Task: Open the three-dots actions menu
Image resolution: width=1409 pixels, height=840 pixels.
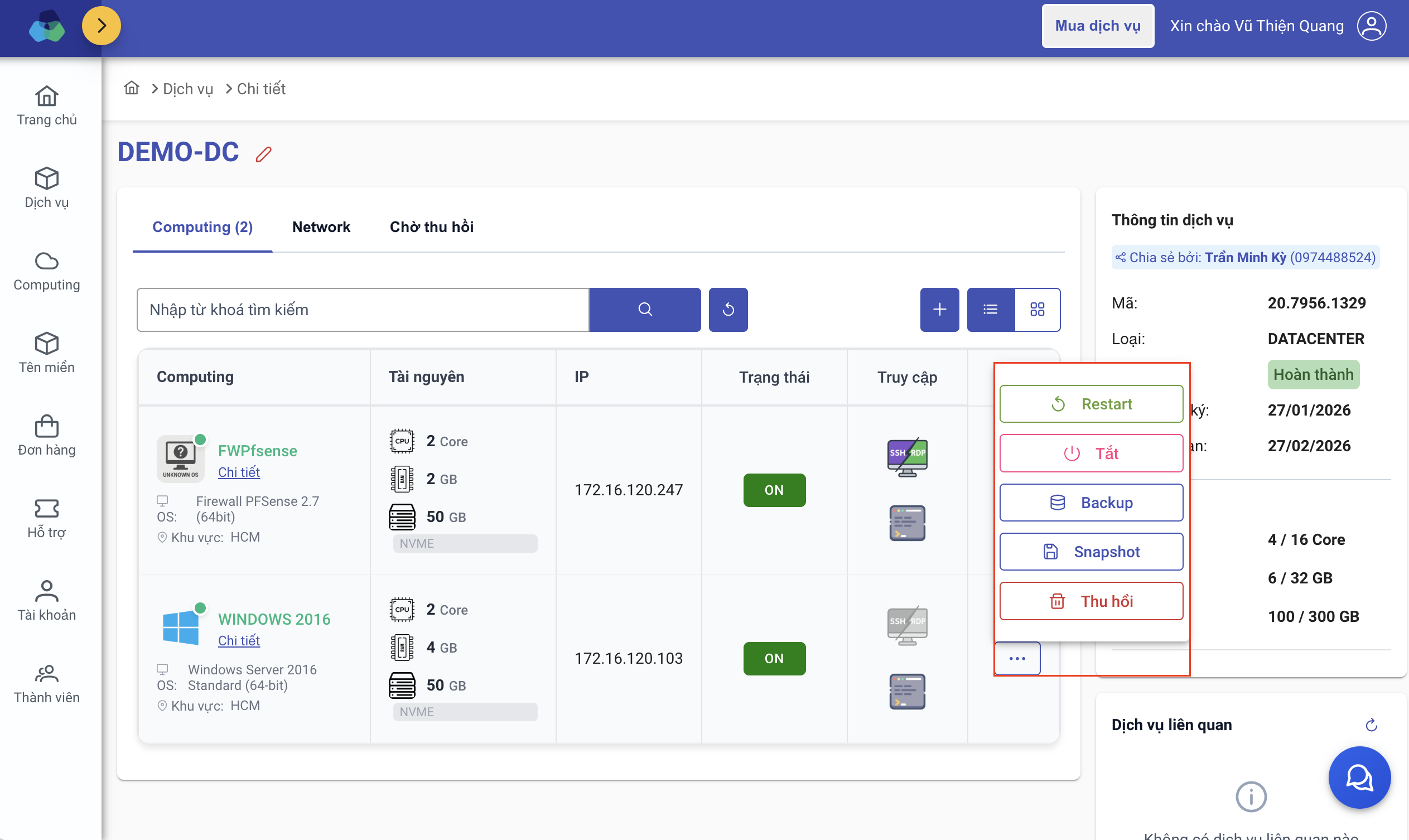Action: click(x=1017, y=658)
